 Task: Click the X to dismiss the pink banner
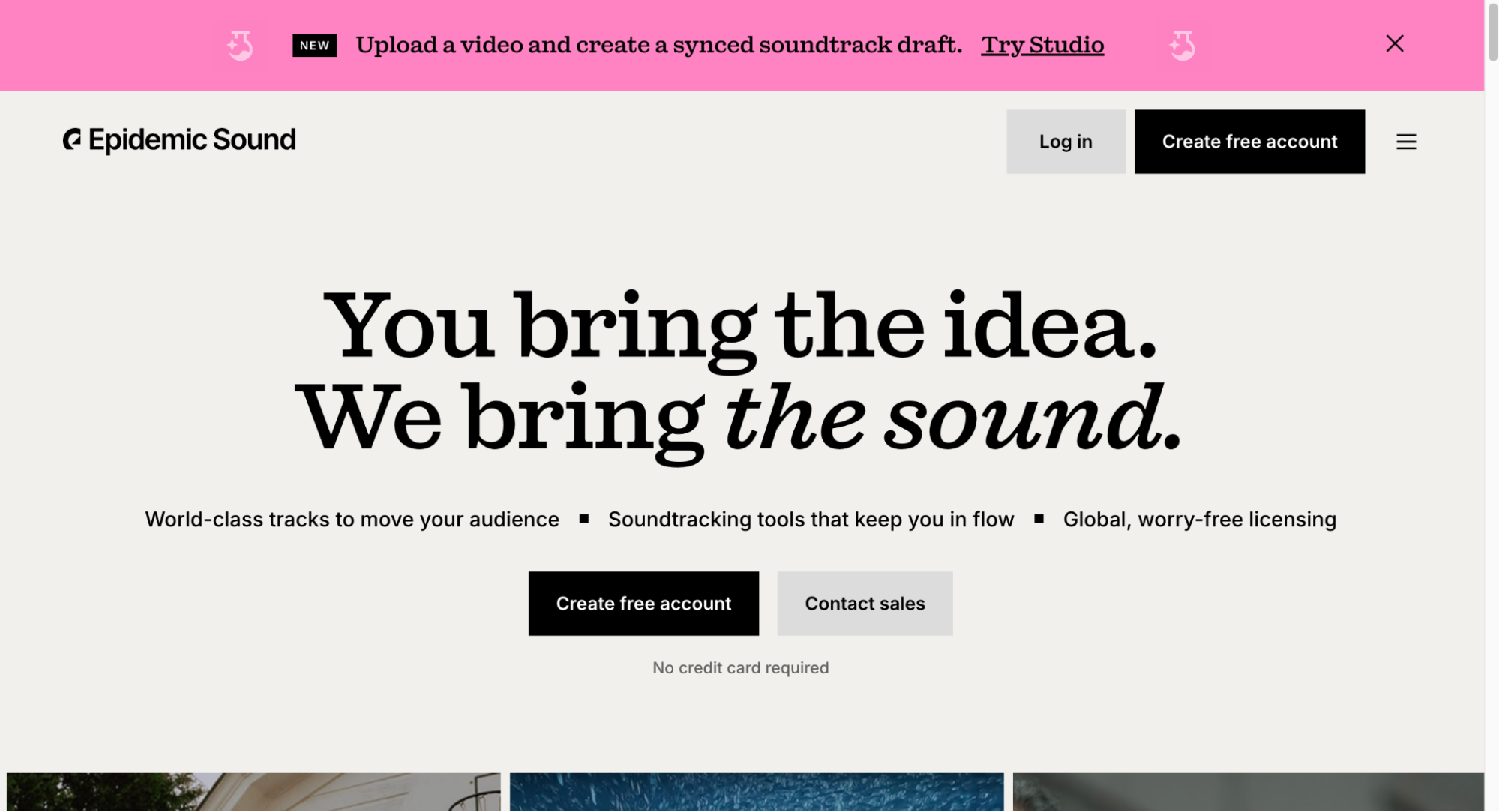1393,44
